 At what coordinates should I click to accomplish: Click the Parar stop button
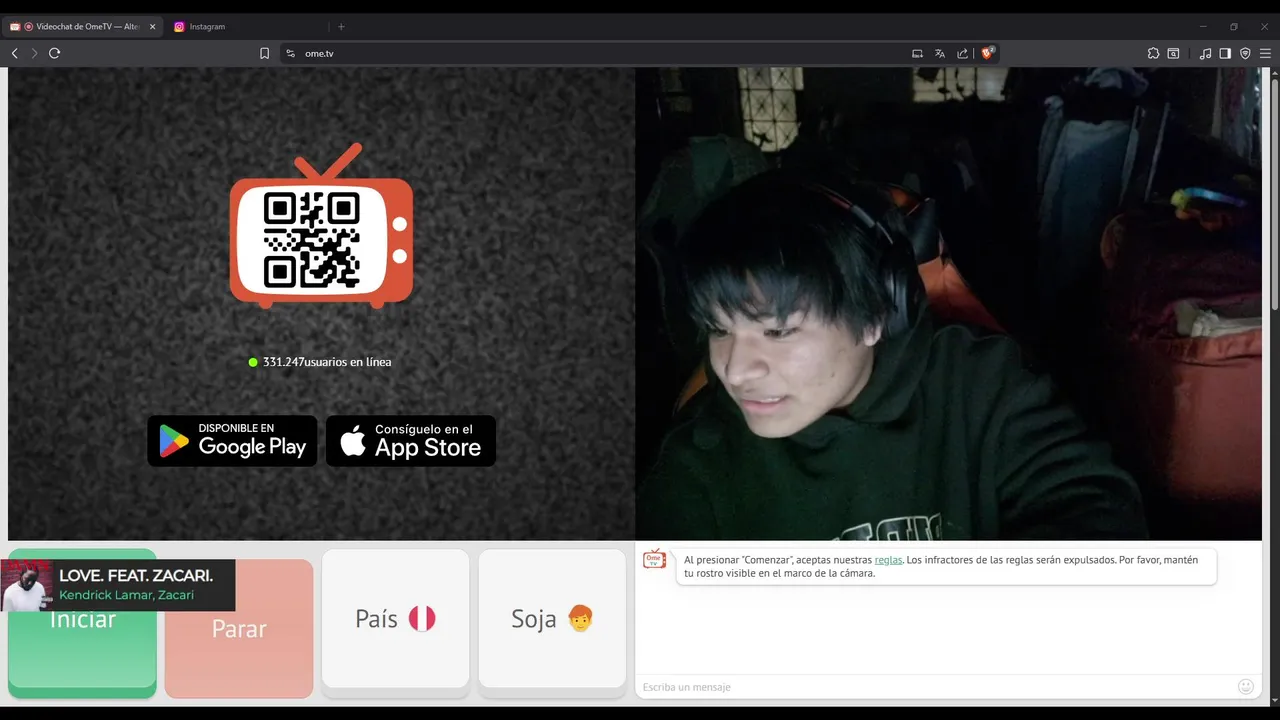point(239,629)
